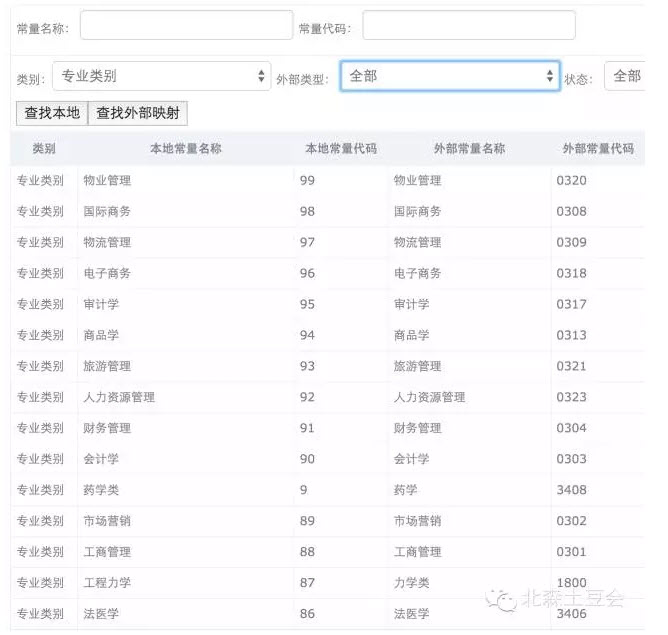This screenshot has width=668, height=635.
Task: Select local name cell 旅游管理
Action: coord(107,366)
